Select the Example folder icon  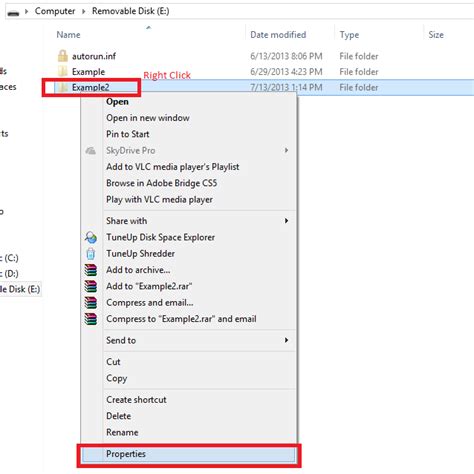tap(62, 72)
